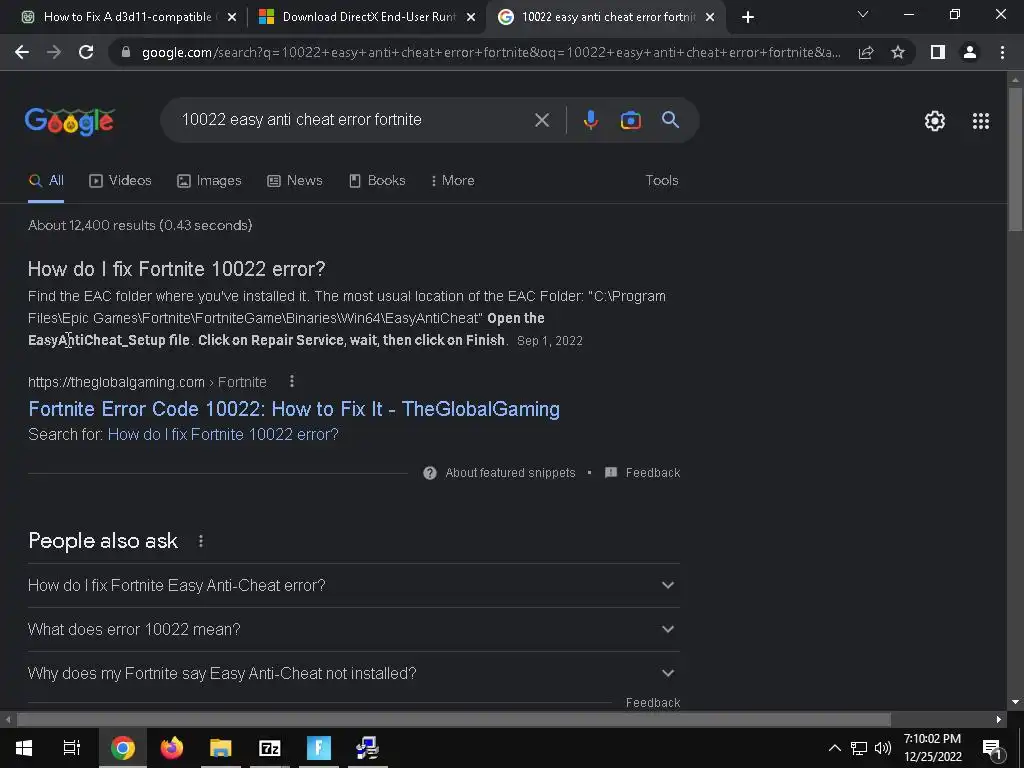Screen dimensions: 1024x768
Task: Open the Chrome profile avatar menu
Action: point(970,52)
